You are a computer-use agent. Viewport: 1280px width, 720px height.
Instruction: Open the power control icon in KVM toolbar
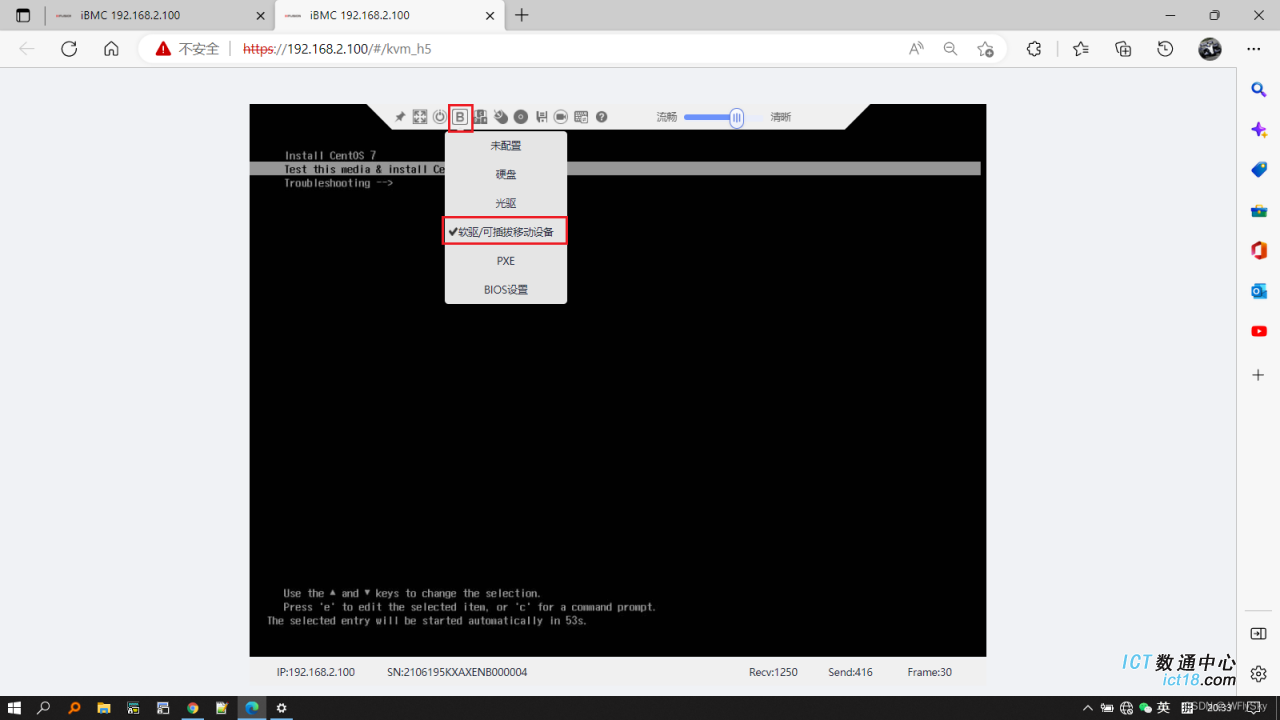(x=439, y=117)
